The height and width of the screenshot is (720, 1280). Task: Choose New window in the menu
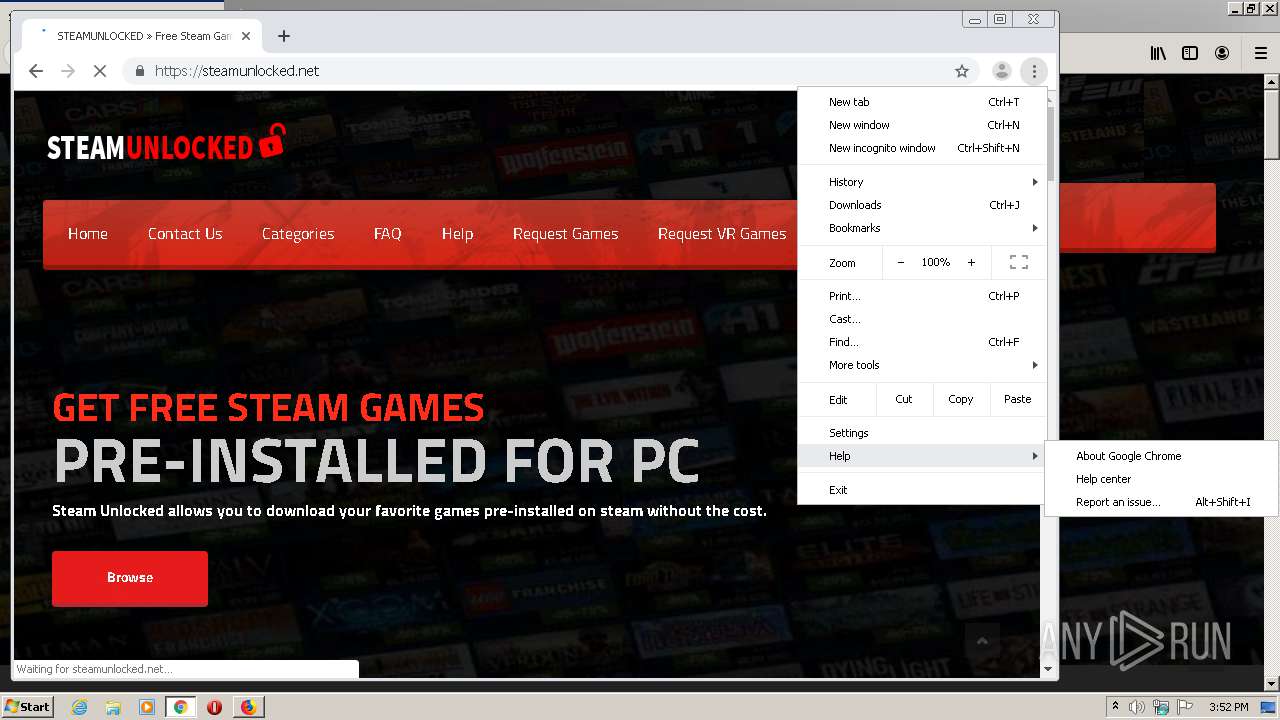922,125
